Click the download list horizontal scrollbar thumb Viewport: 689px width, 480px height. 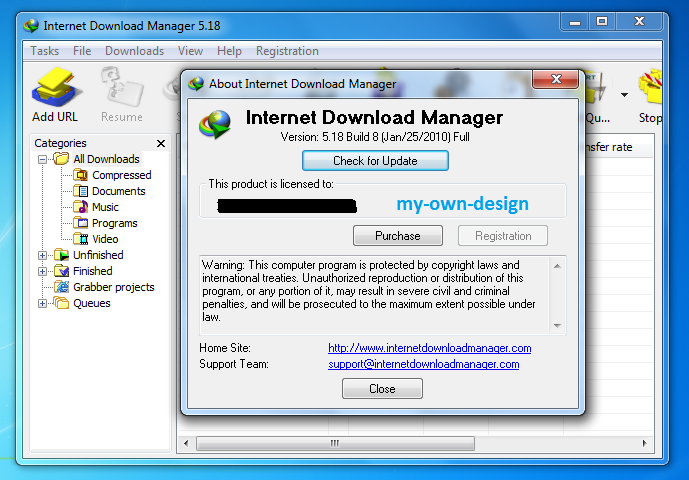335,443
